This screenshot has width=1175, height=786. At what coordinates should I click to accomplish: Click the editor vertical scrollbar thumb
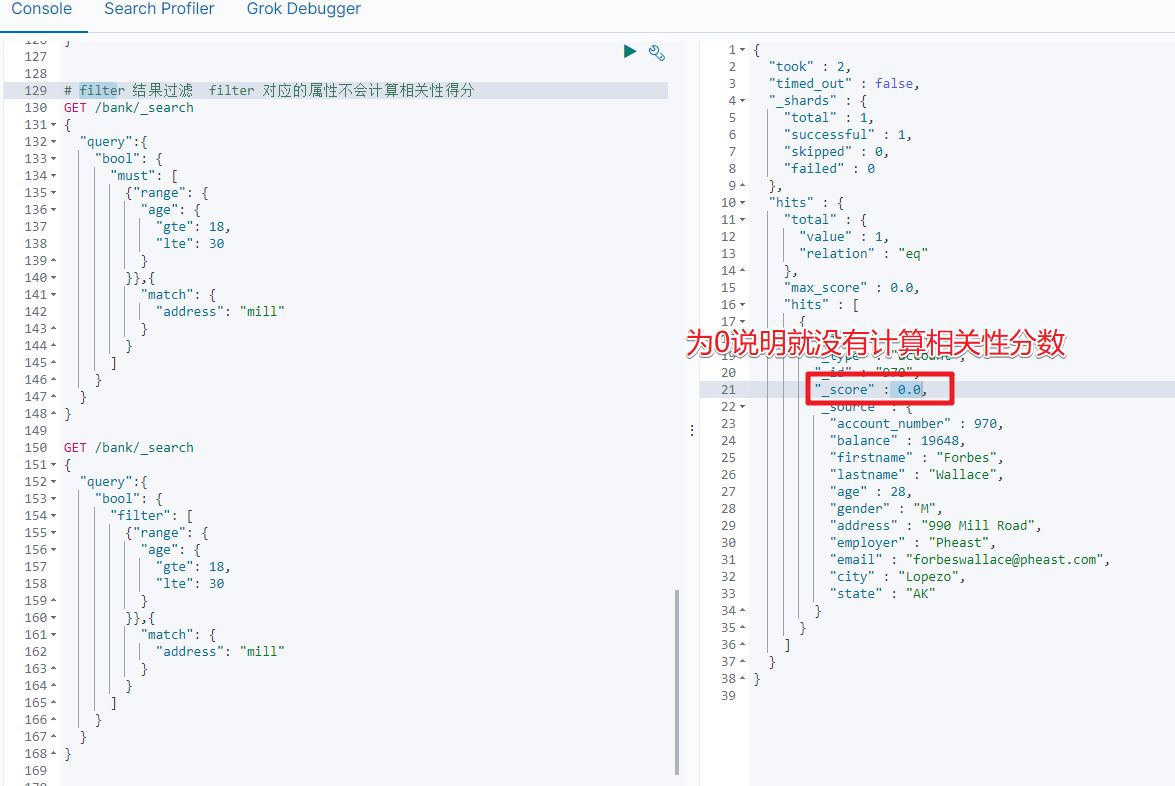(x=677, y=682)
